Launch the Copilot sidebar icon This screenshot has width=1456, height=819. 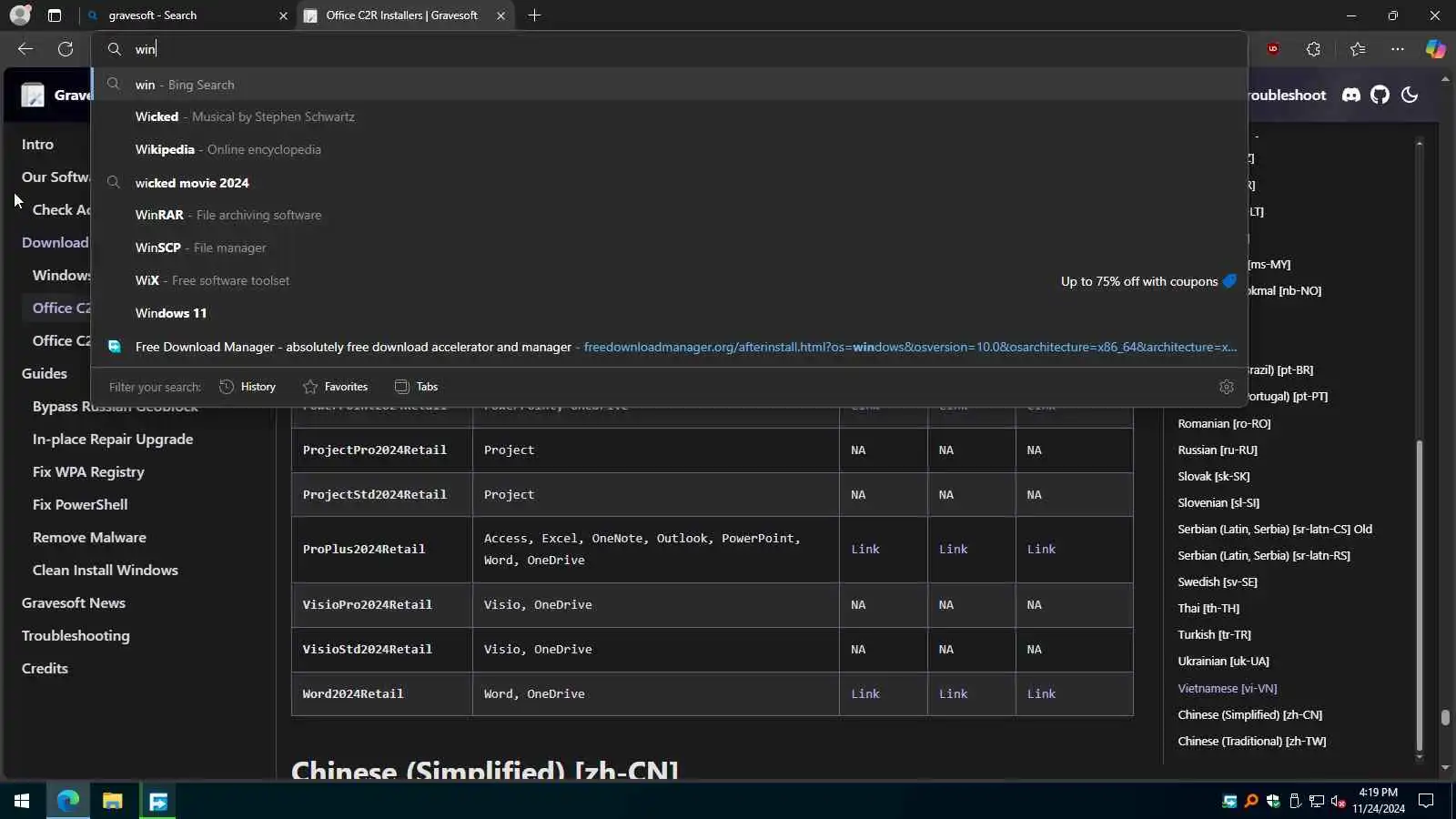click(x=1435, y=49)
